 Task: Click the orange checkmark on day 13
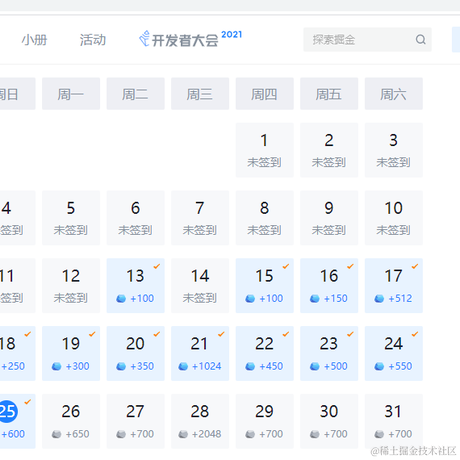157,266
